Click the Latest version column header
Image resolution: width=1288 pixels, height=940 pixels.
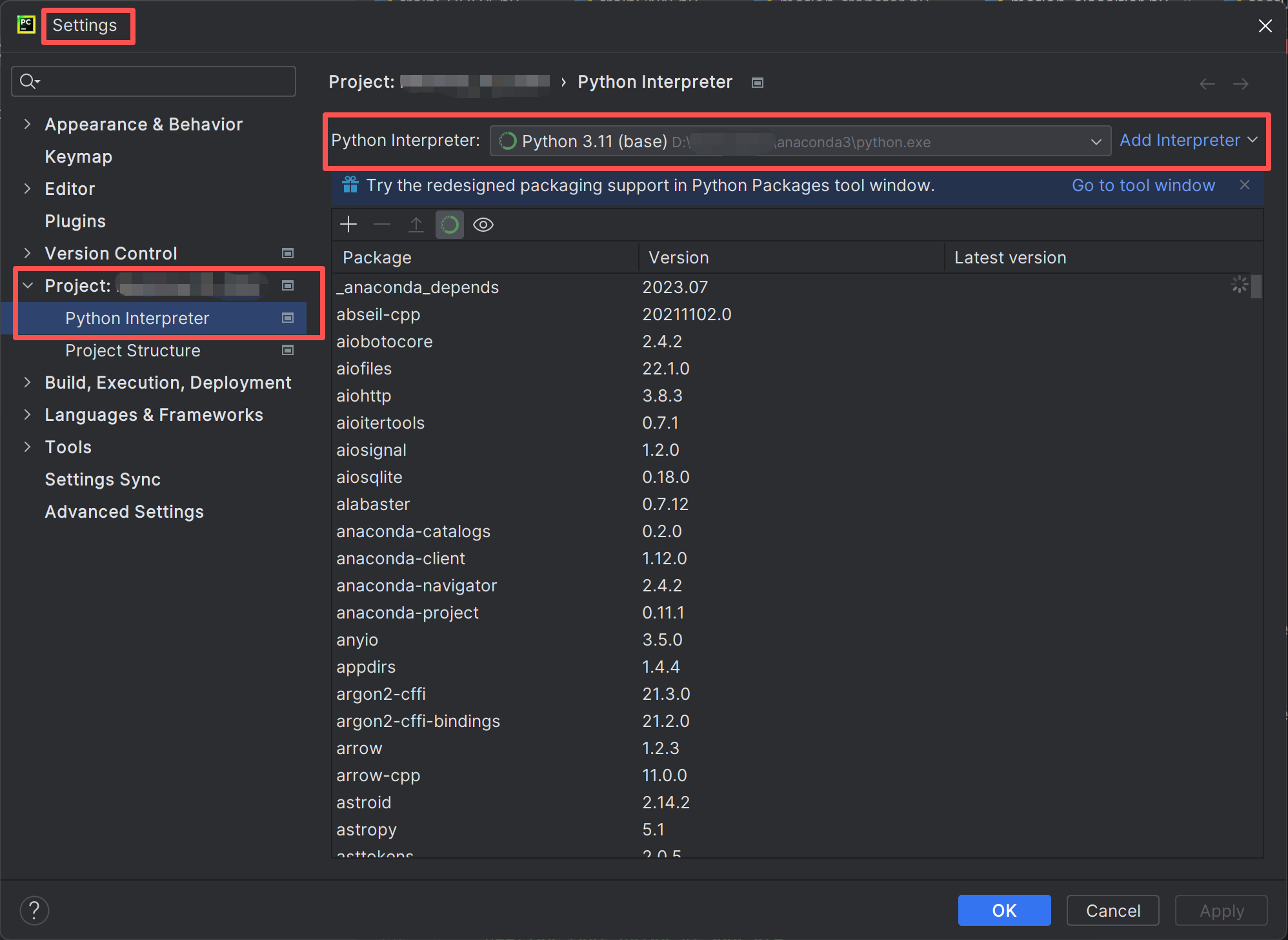pos(1103,258)
